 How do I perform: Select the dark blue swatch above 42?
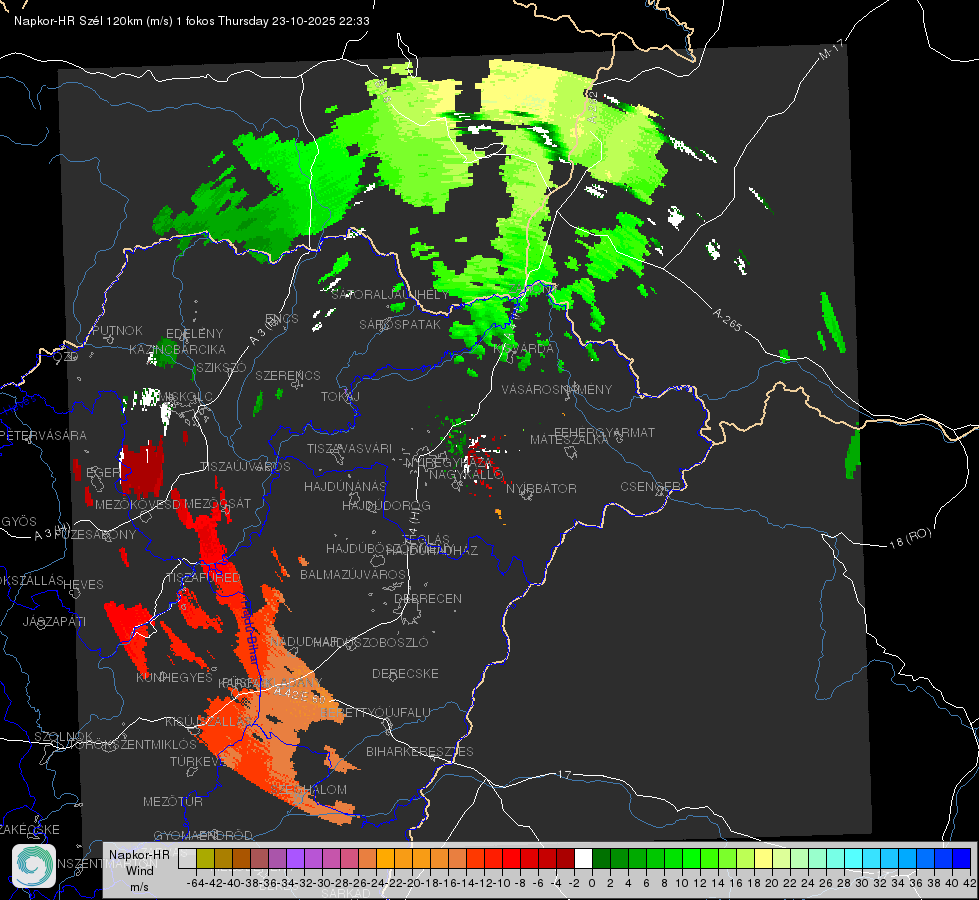pyautogui.click(x=962, y=858)
